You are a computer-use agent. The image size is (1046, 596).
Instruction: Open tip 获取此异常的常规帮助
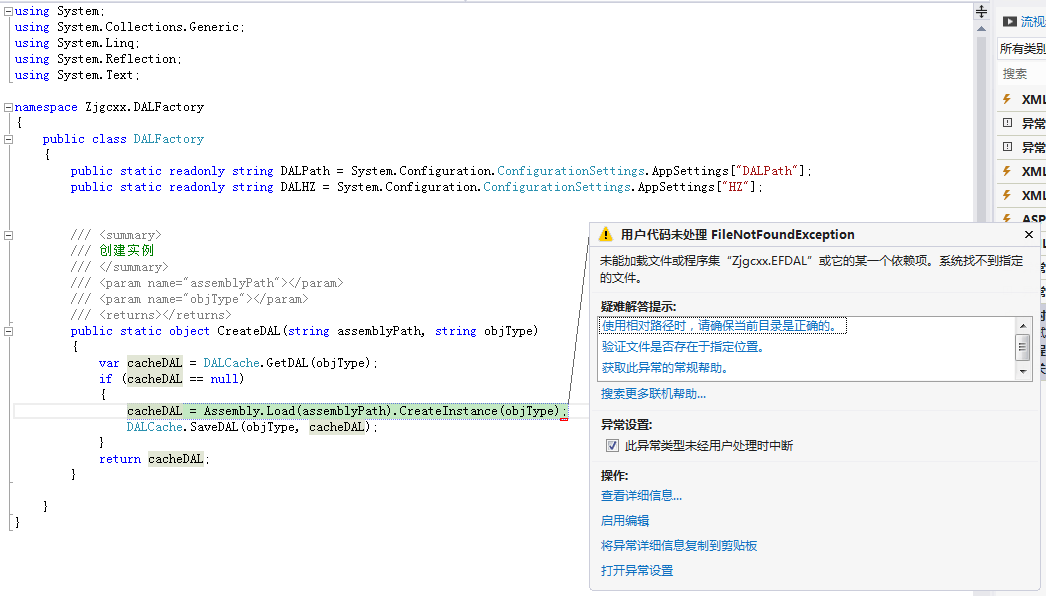pyautogui.click(x=665, y=368)
